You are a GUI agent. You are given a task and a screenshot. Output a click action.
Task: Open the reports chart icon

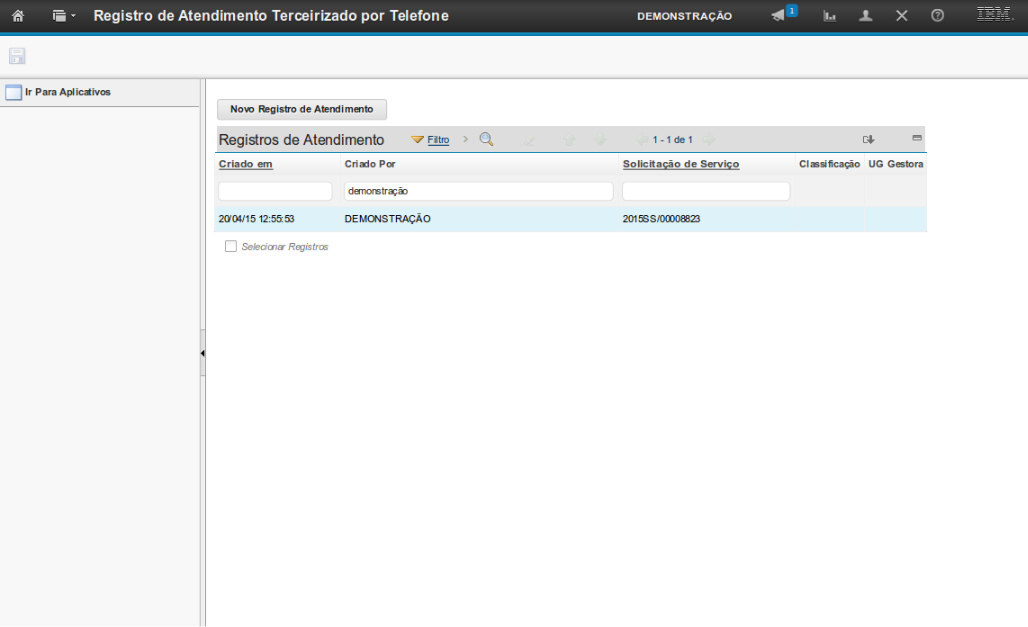(829, 17)
